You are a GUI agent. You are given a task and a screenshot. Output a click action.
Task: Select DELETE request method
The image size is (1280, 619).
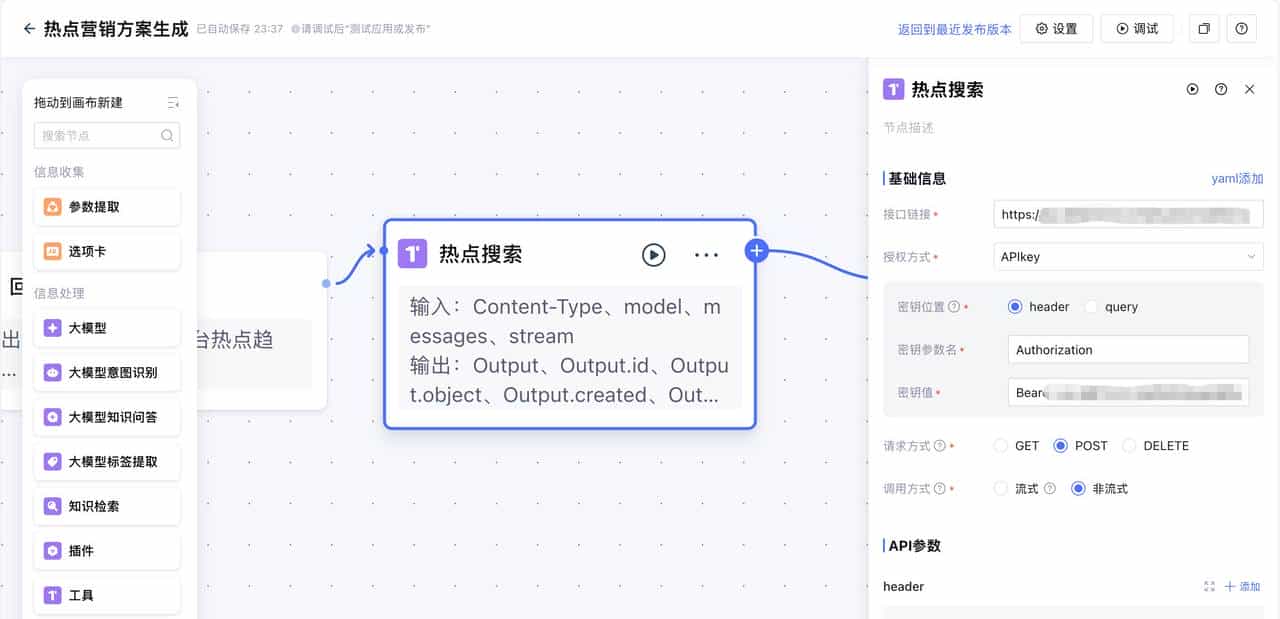click(1129, 446)
